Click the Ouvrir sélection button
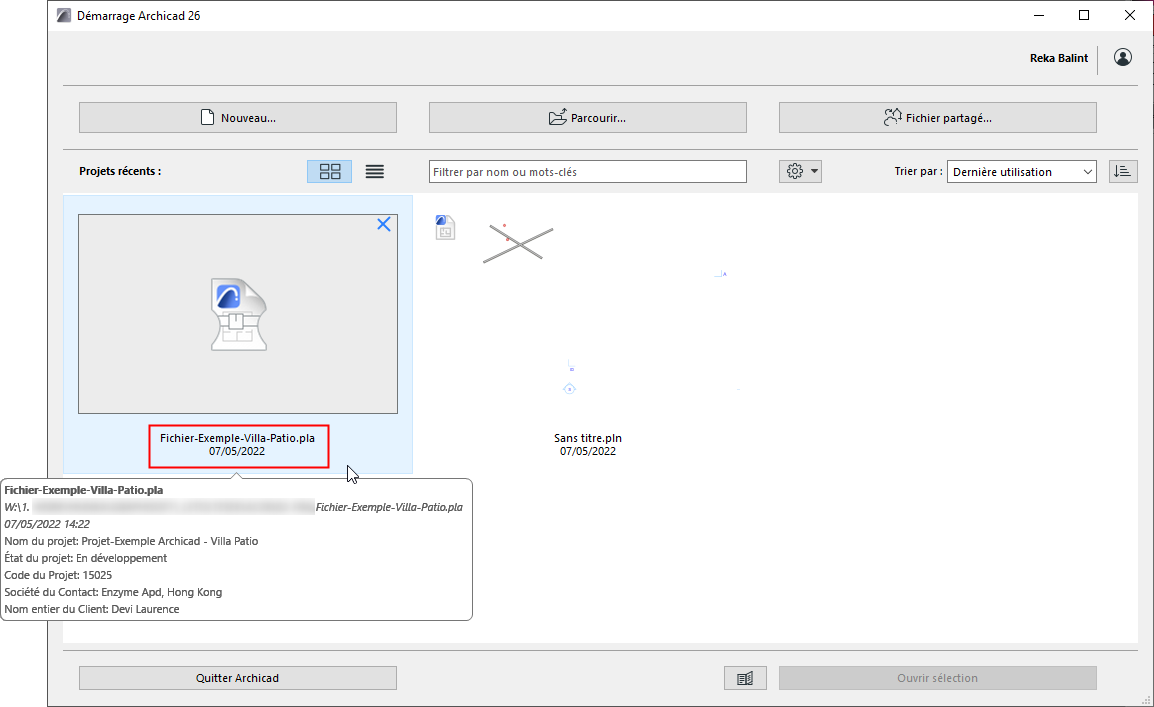The height and width of the screenshot is (707, 1154). 938,678
